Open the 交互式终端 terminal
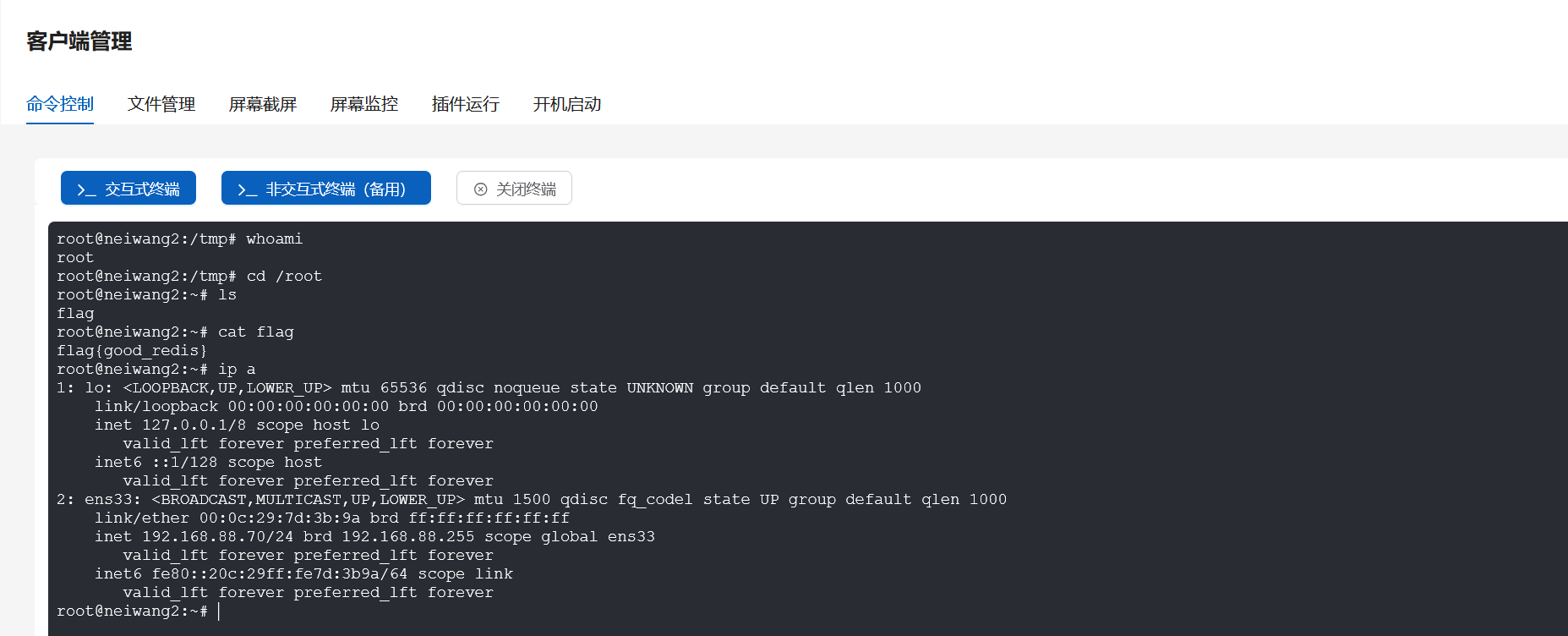Viewport: 1568px width, 636px height. coord(128,188)
